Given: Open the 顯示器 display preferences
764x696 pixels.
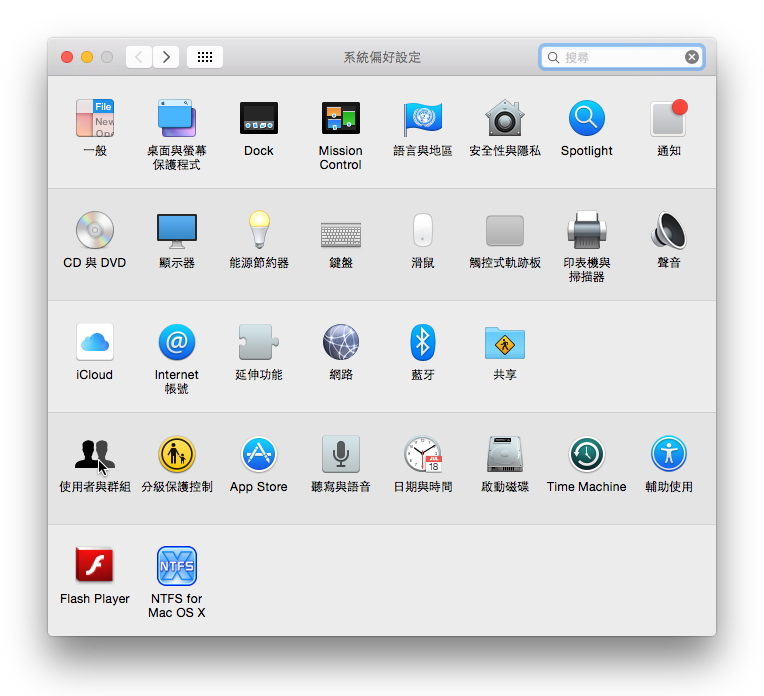Looking at the screenshot, I should click(176, 231).
